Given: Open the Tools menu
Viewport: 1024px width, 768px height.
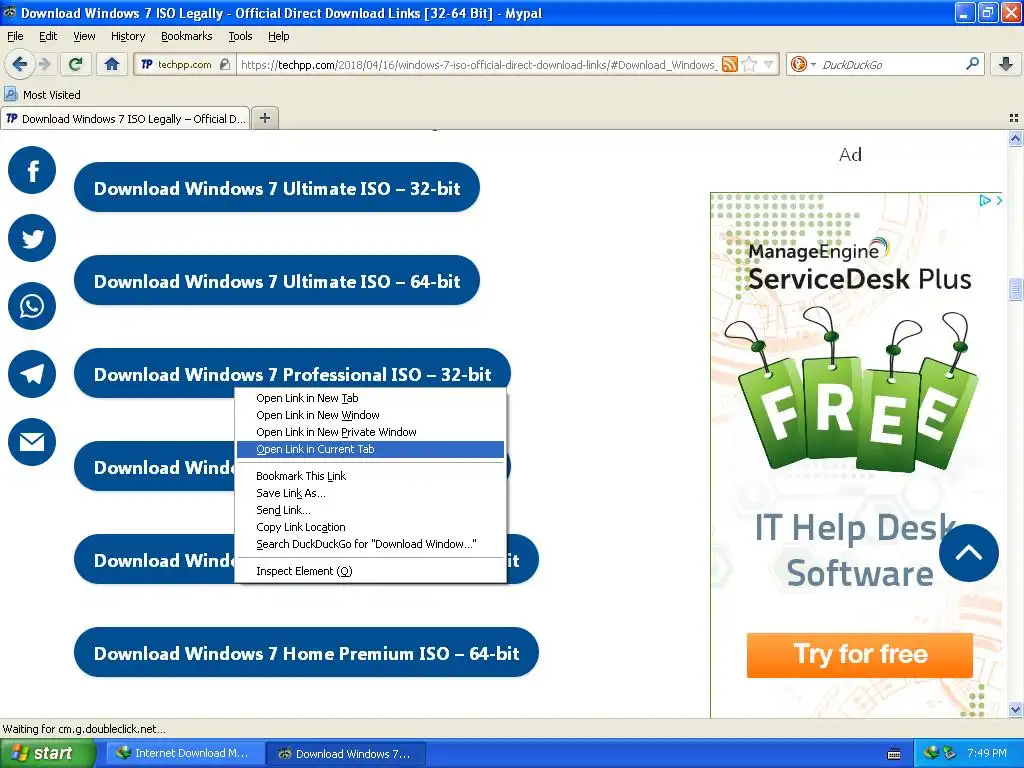Looking at the screenshot, I should (x=240, y=36).
